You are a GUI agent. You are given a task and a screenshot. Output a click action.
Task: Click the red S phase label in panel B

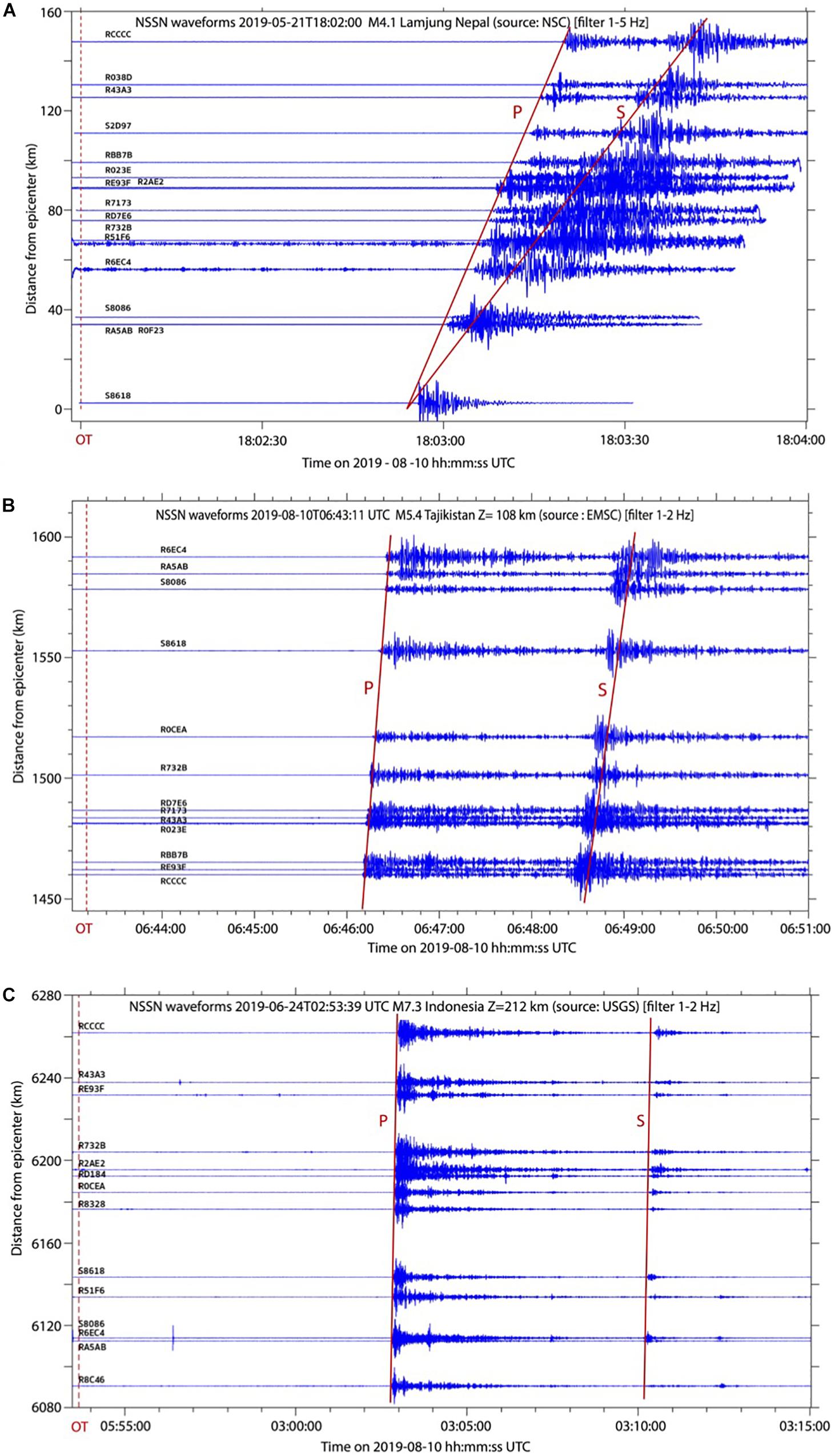coord(602,690)
